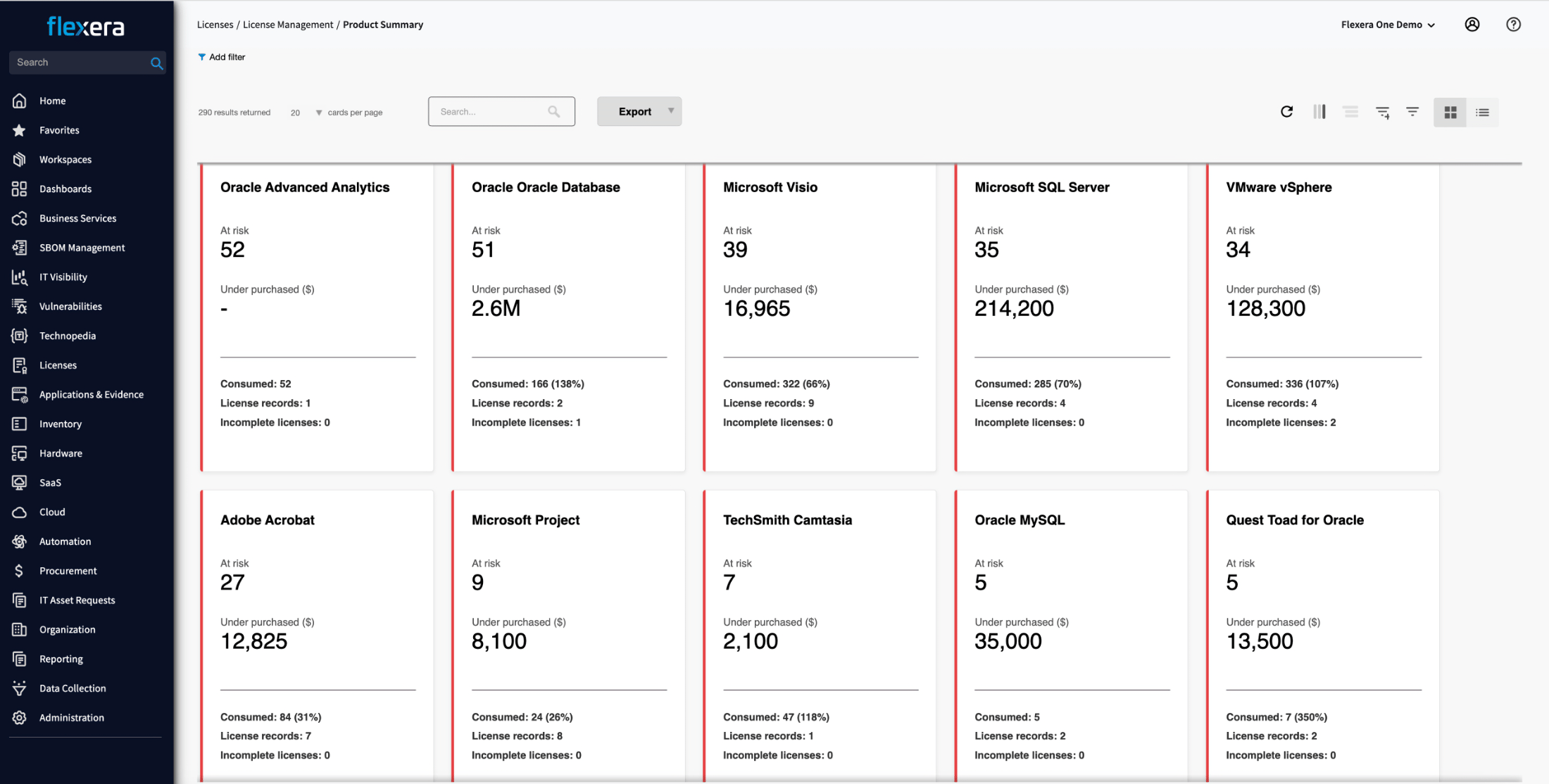Switch to list view
Image resolution: width=1549 pixels, height=784 pixels.
[1482, 113]
